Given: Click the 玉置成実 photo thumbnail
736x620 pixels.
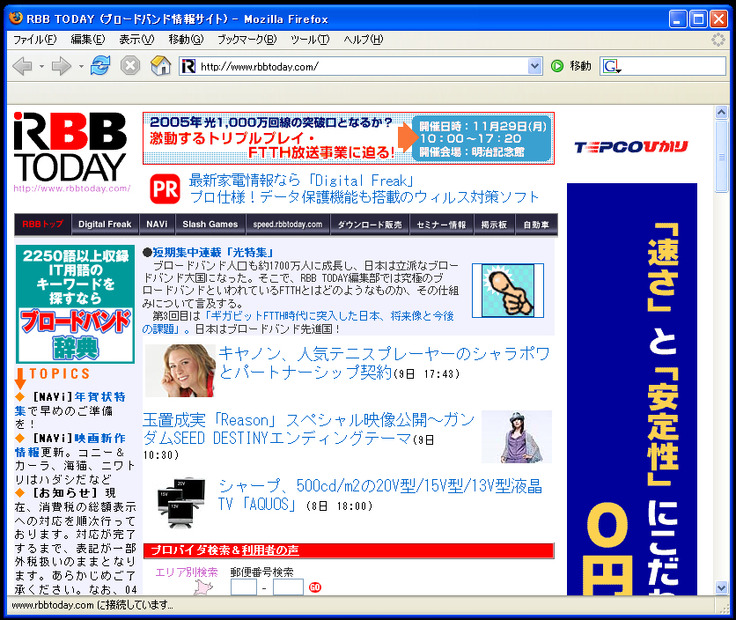Looking at the screenshot, I should [x=517, y=436].
